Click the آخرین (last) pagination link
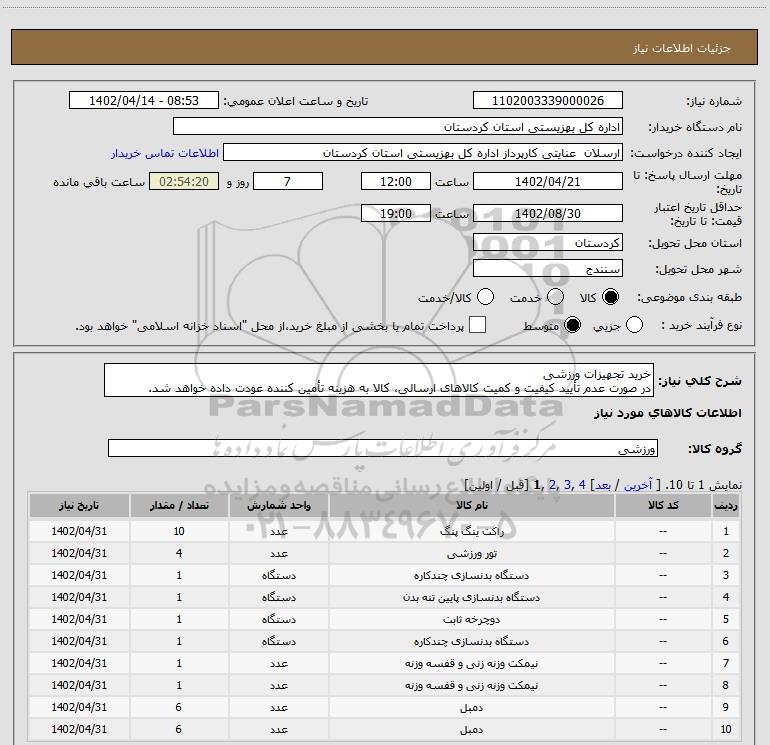The image size is (770, 745). 638,485
